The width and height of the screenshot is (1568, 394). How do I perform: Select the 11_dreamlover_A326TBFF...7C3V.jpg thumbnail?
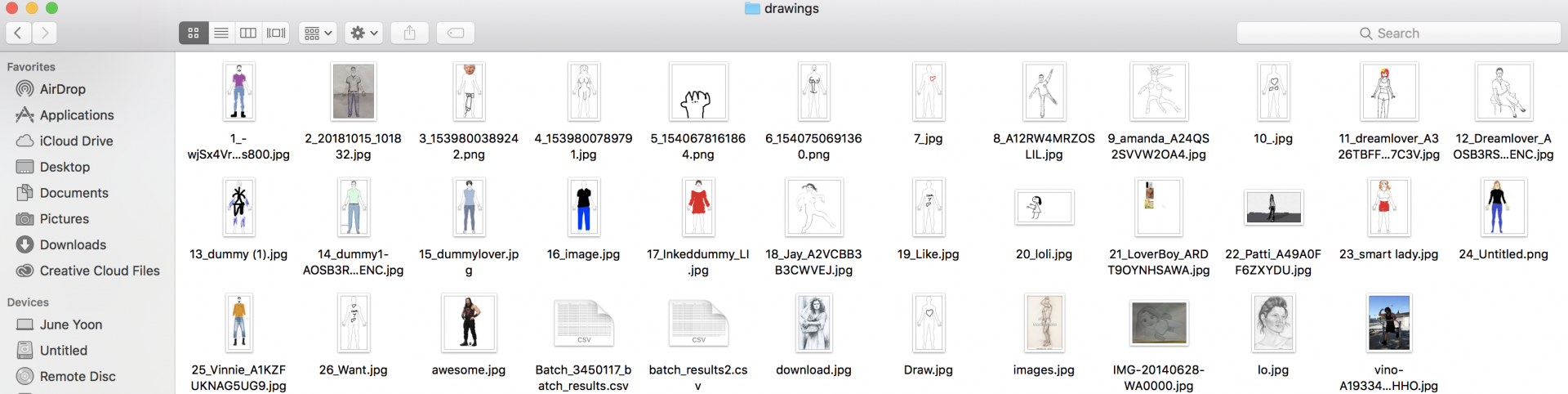1389,92
